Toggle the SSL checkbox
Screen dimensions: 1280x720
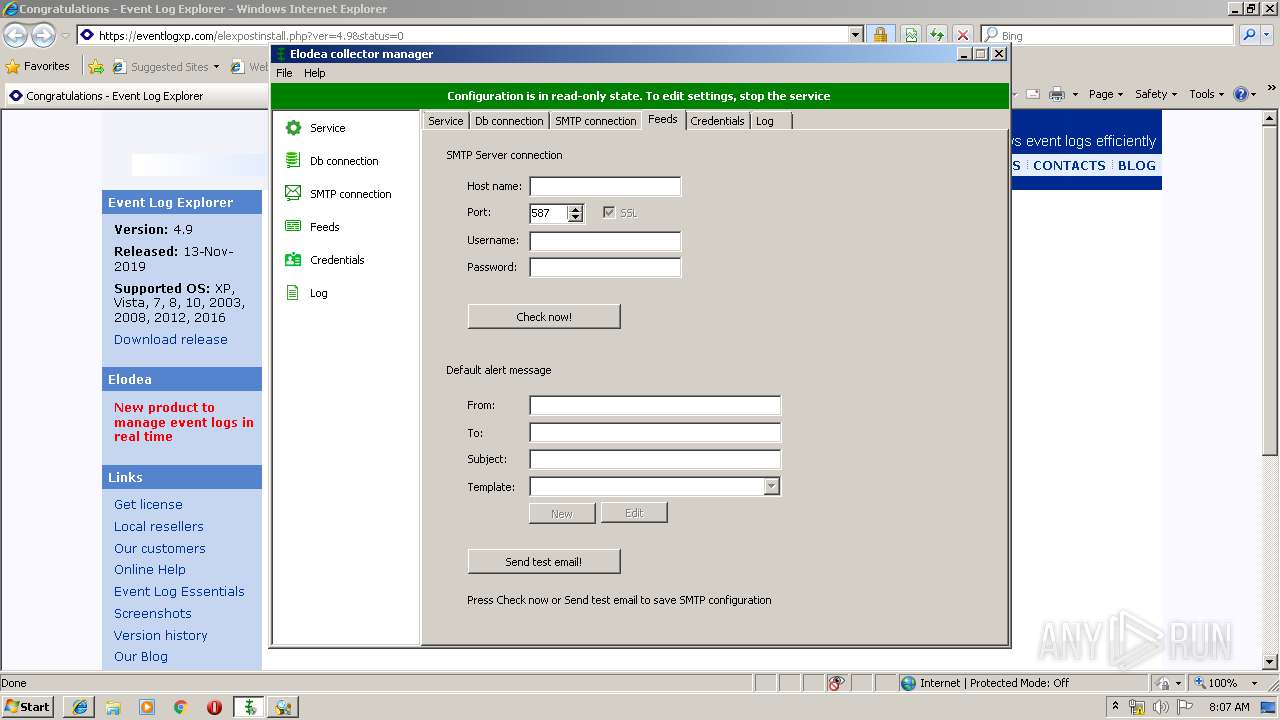[609, 213]
